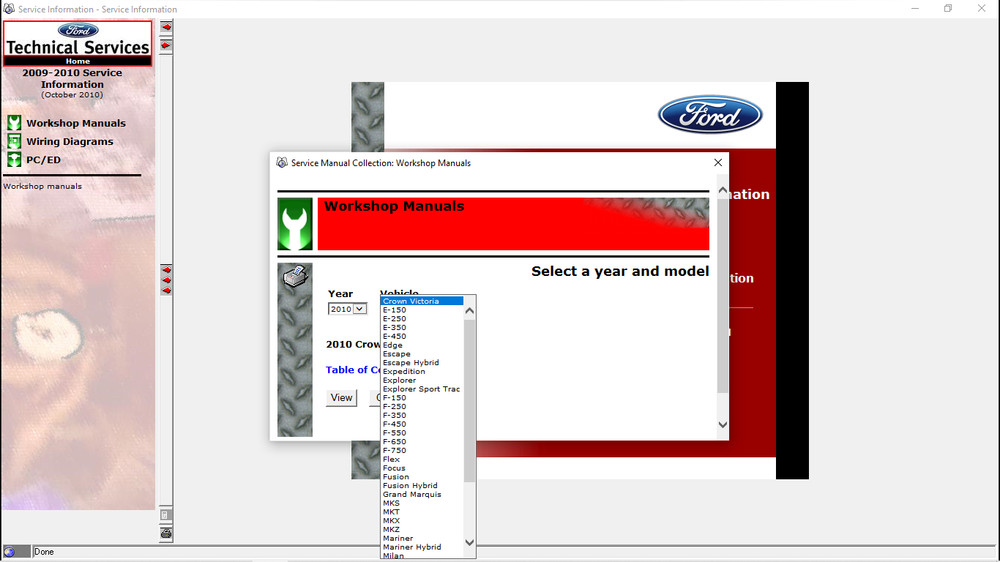
Task: Click the second red arrow in the divider strip
Action: click(x=166, y=45)
